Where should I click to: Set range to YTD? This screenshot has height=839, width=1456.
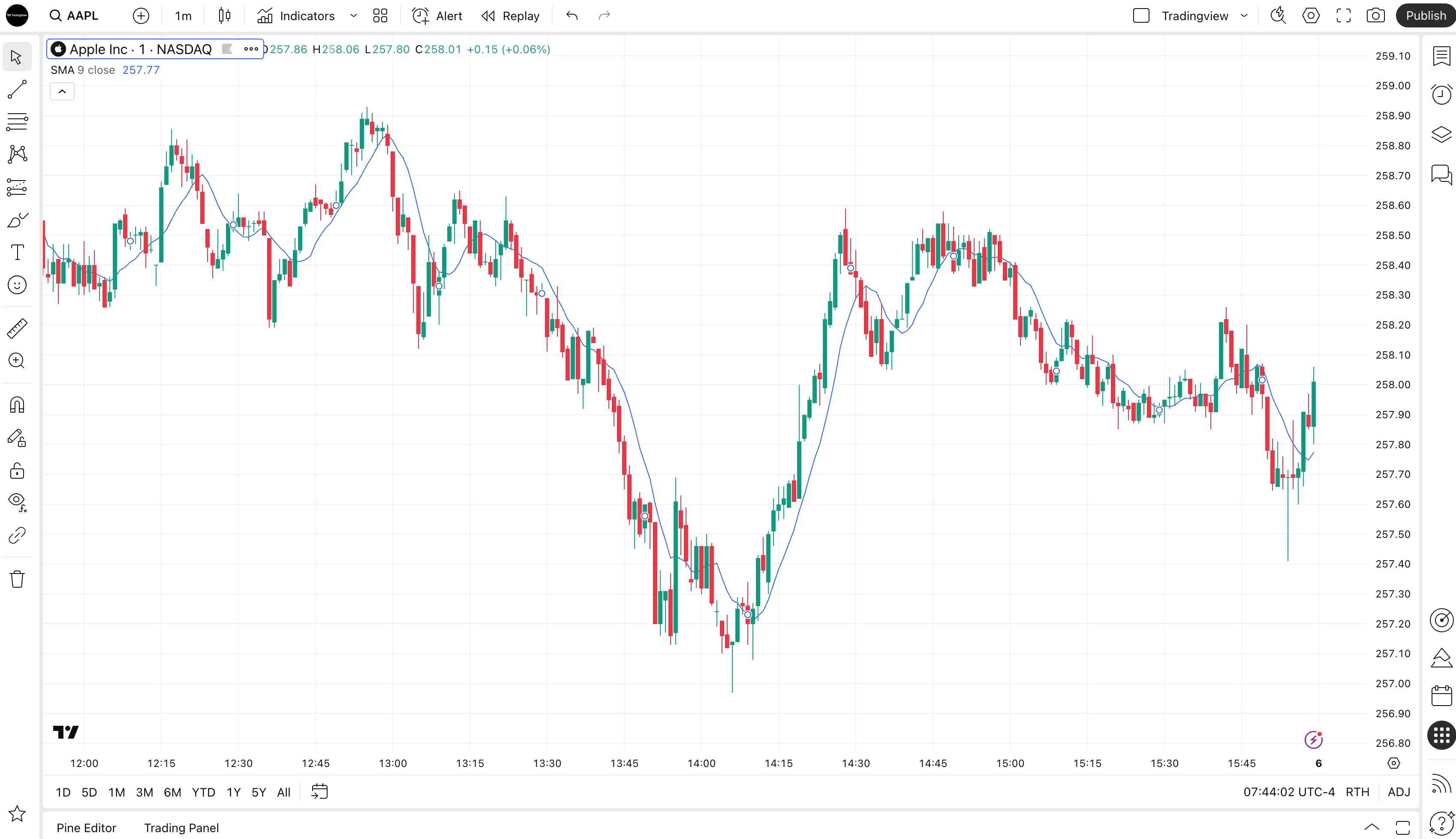[203, 792]
